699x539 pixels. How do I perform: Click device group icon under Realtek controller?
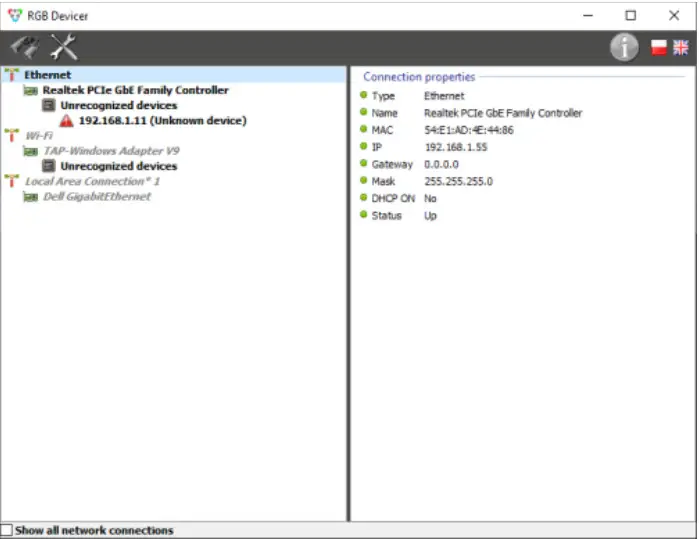point(49,105)
